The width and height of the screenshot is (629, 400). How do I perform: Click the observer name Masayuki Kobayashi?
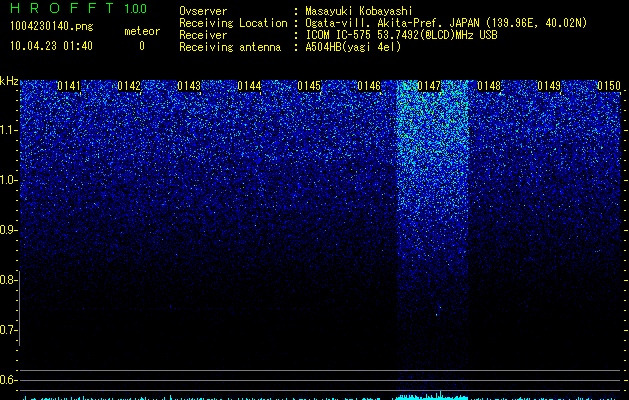358,11
